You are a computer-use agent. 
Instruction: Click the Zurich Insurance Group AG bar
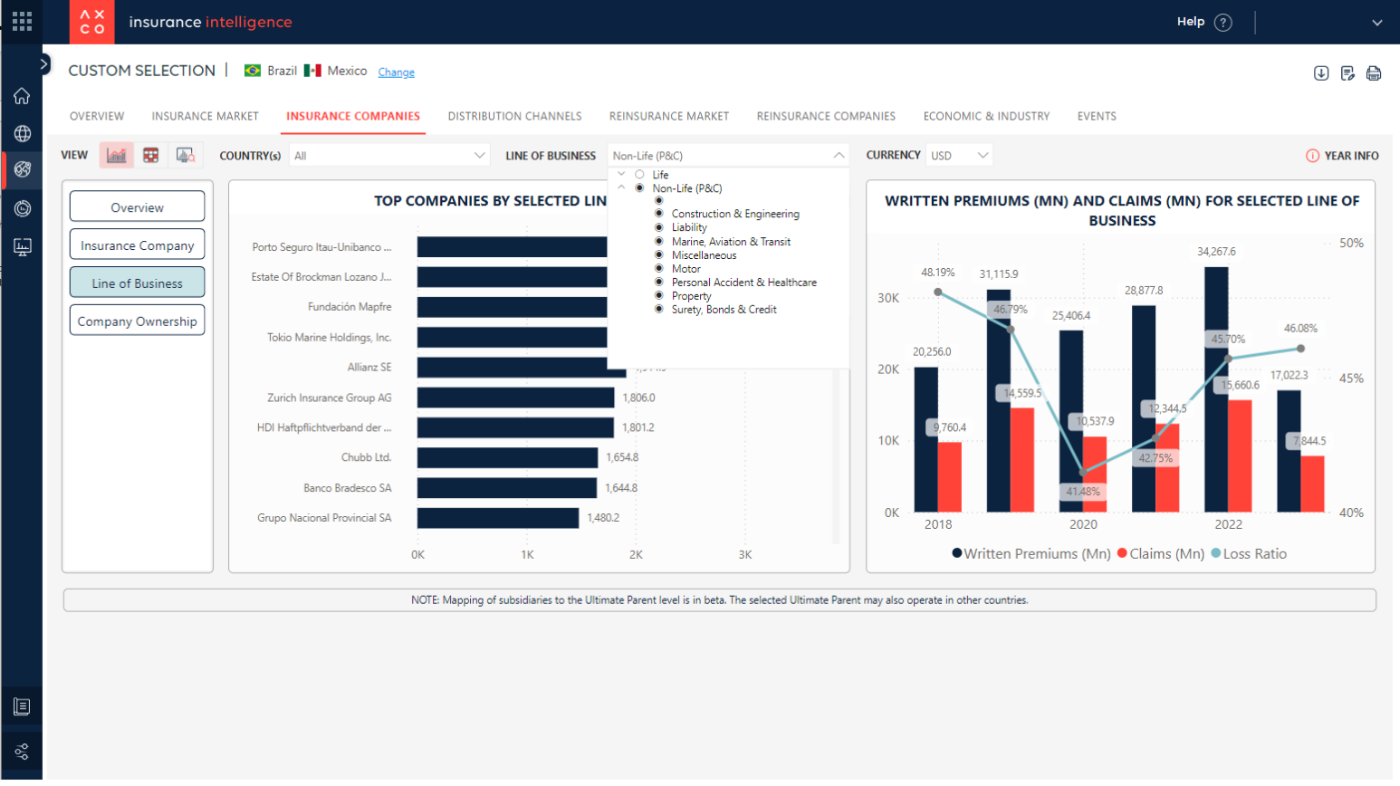(x=516, y=398)
